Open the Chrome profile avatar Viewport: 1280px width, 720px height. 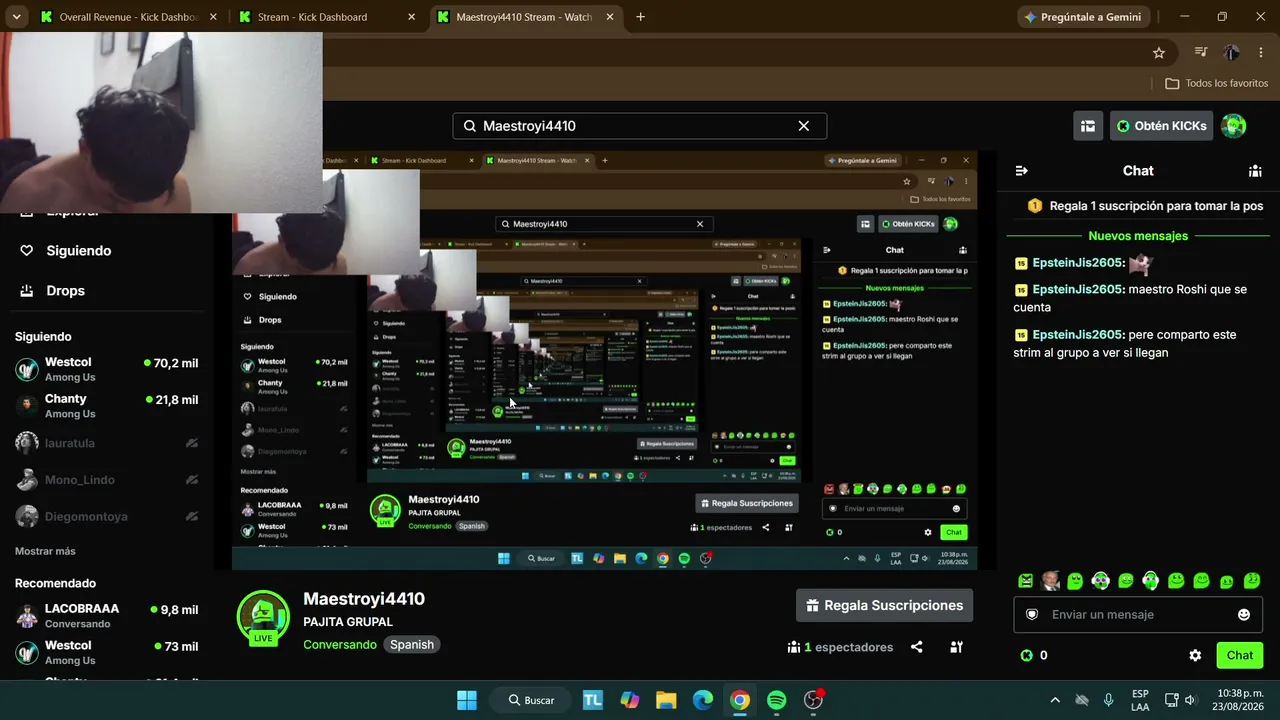pos(1231,53)
